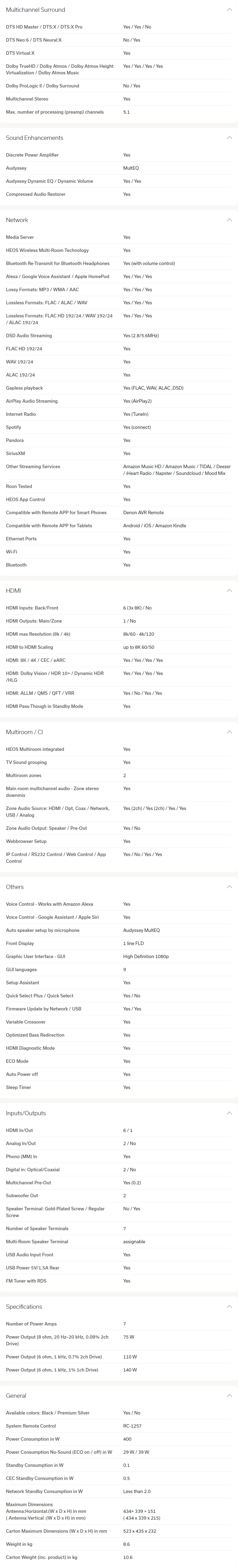The width and height of the screenshot is (238, 1568).
Task: Select the '523 x 435 x 232' dimensions value
Action: pyautogui.click(x=139, y=1531)
